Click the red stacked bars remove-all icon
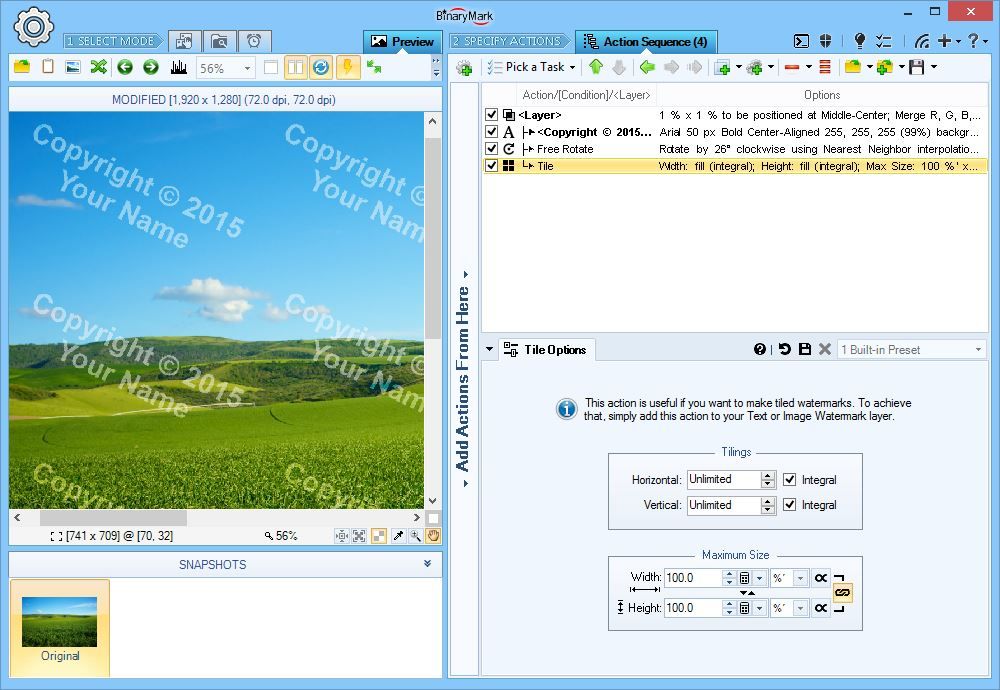This screenshot has height=690, width=1000. (825, 67)
